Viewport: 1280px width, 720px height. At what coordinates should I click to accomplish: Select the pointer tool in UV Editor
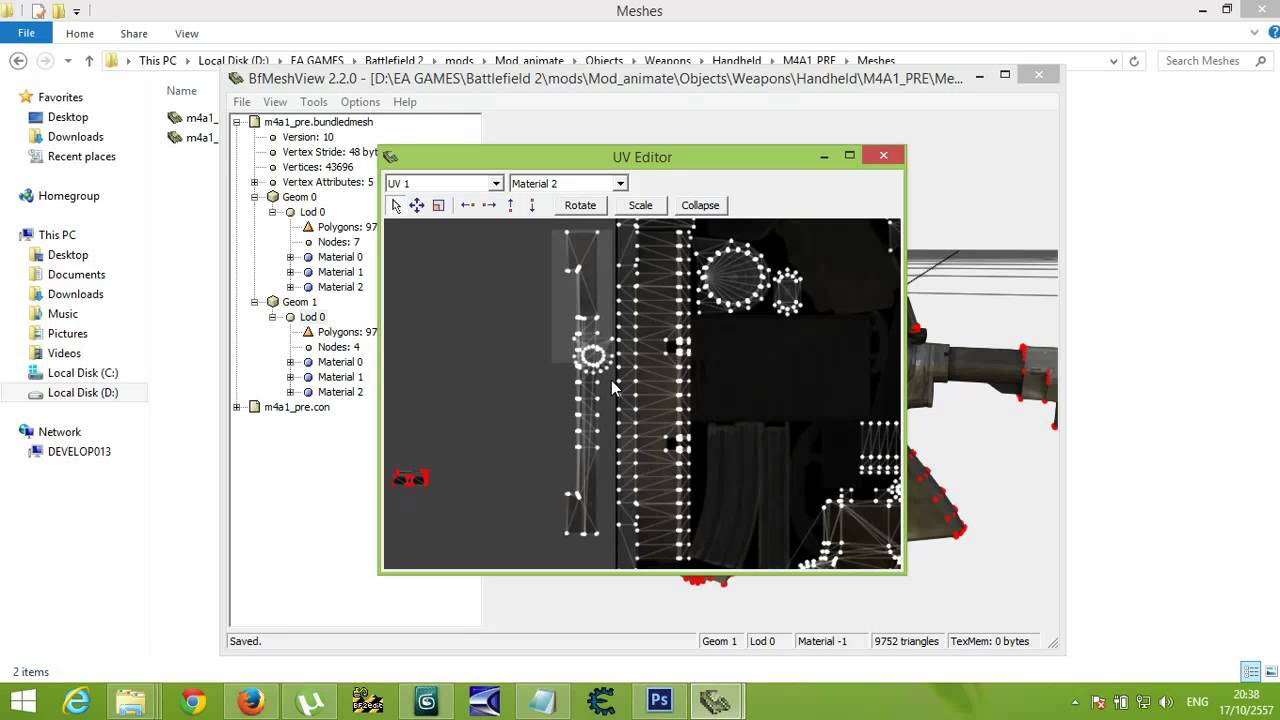pyautogui.click(x=396, y=205)
